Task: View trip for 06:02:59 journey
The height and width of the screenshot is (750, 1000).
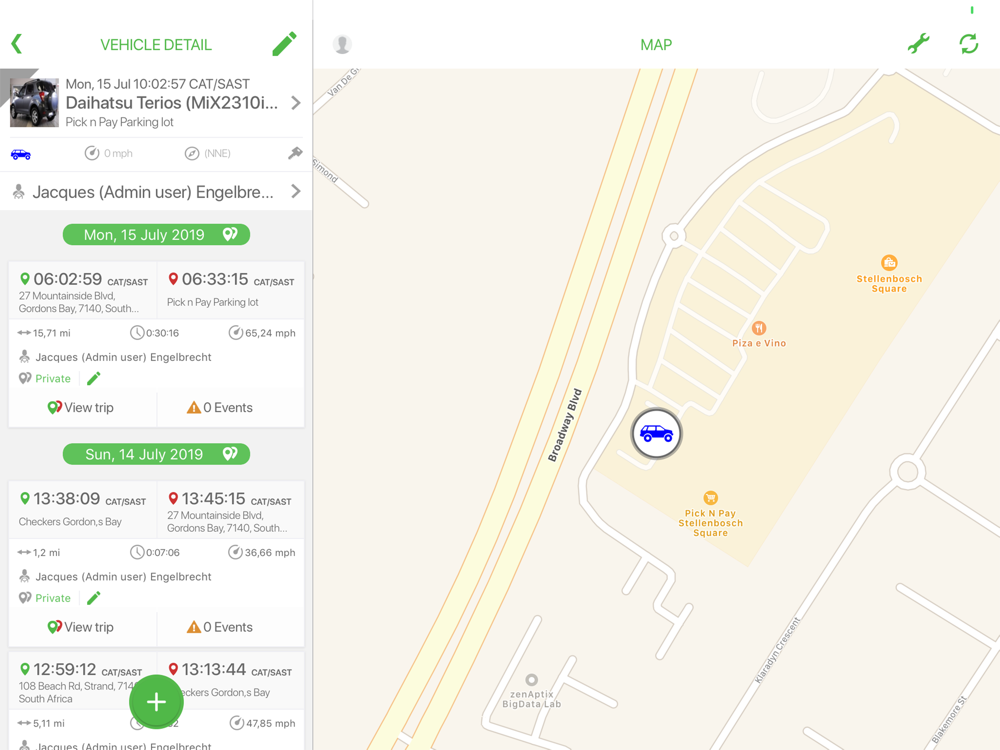Action: 82,408
